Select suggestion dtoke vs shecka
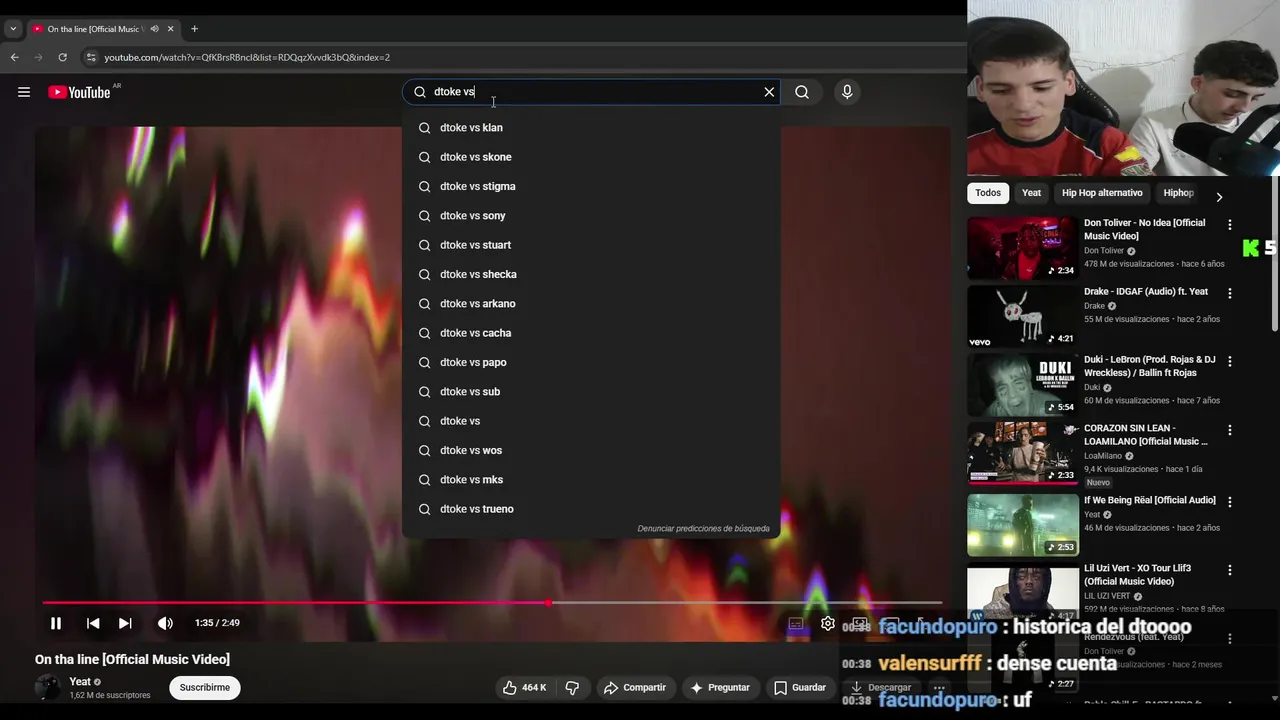Screen dimensions: 1280x720 pyautogui.click(x=591, y=274)
